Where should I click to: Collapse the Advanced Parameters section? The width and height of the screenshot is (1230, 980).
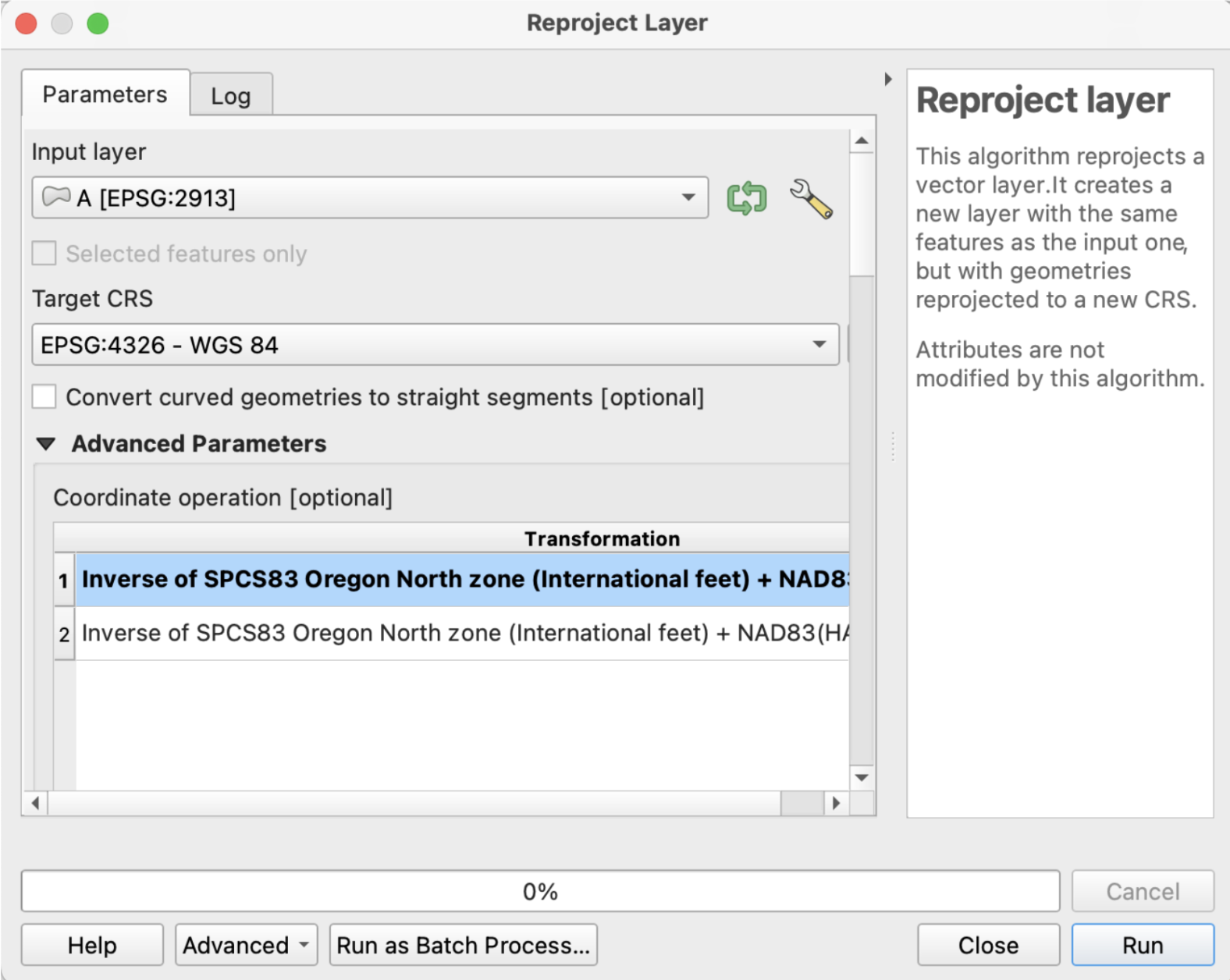point(46,444)
